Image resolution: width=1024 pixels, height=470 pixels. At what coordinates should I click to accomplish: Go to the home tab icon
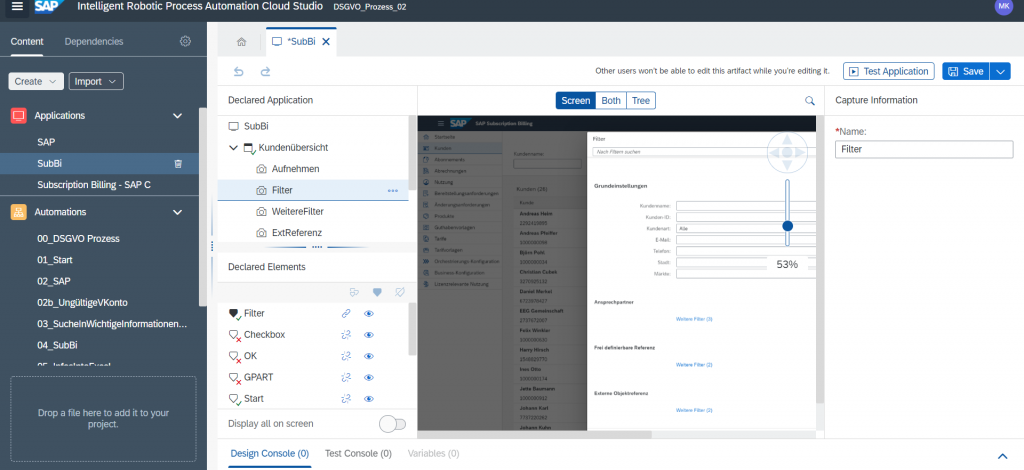(242, 42)
